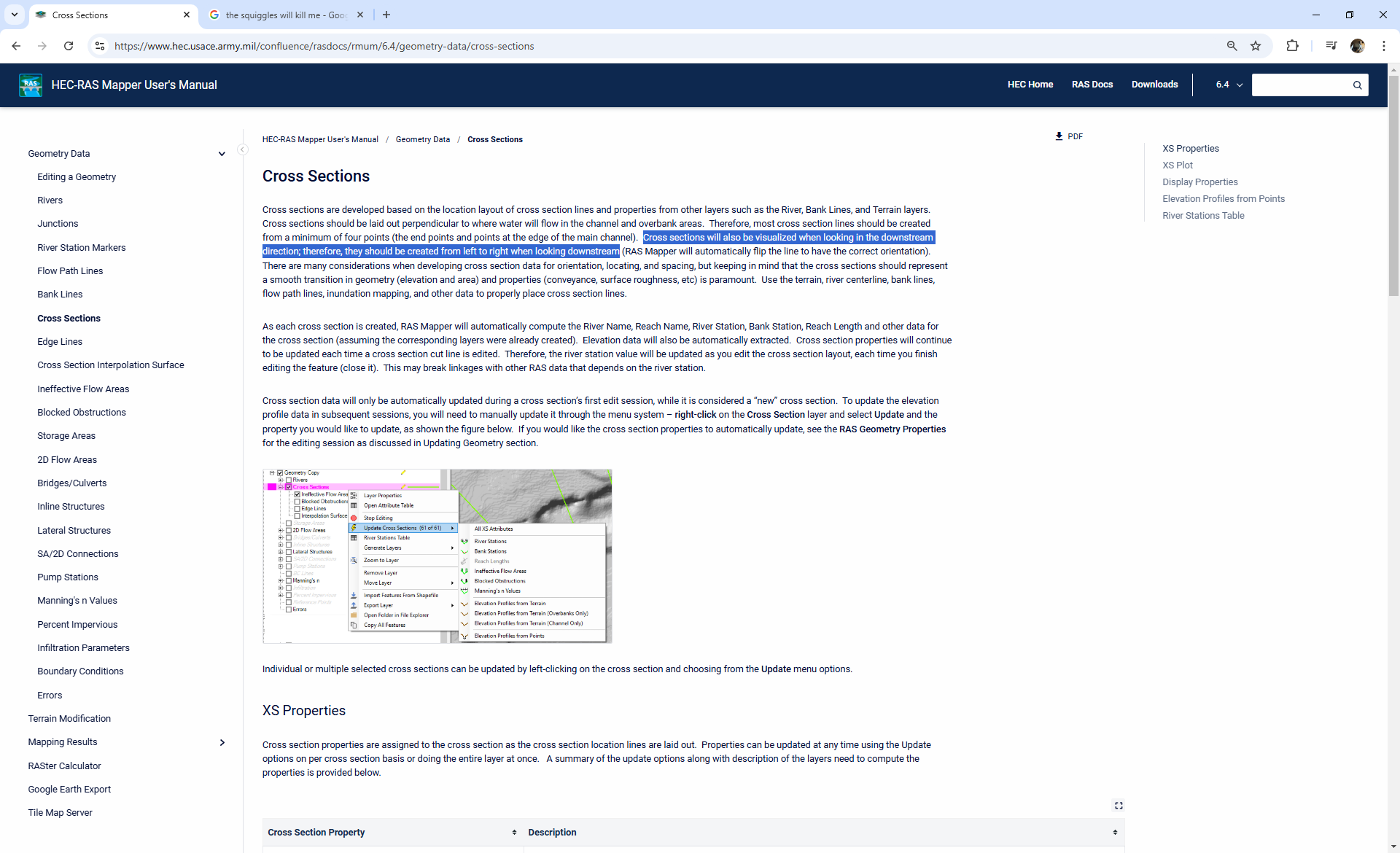The image size is (1400, 853).
Task: Open browser zoom magnifier icon
Action: 1232,46
